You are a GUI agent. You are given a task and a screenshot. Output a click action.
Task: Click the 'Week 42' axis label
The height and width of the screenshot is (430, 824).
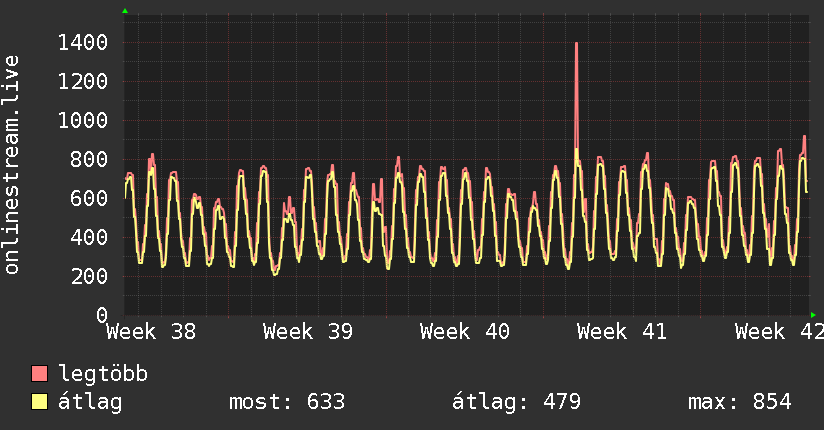pos(779,332)
